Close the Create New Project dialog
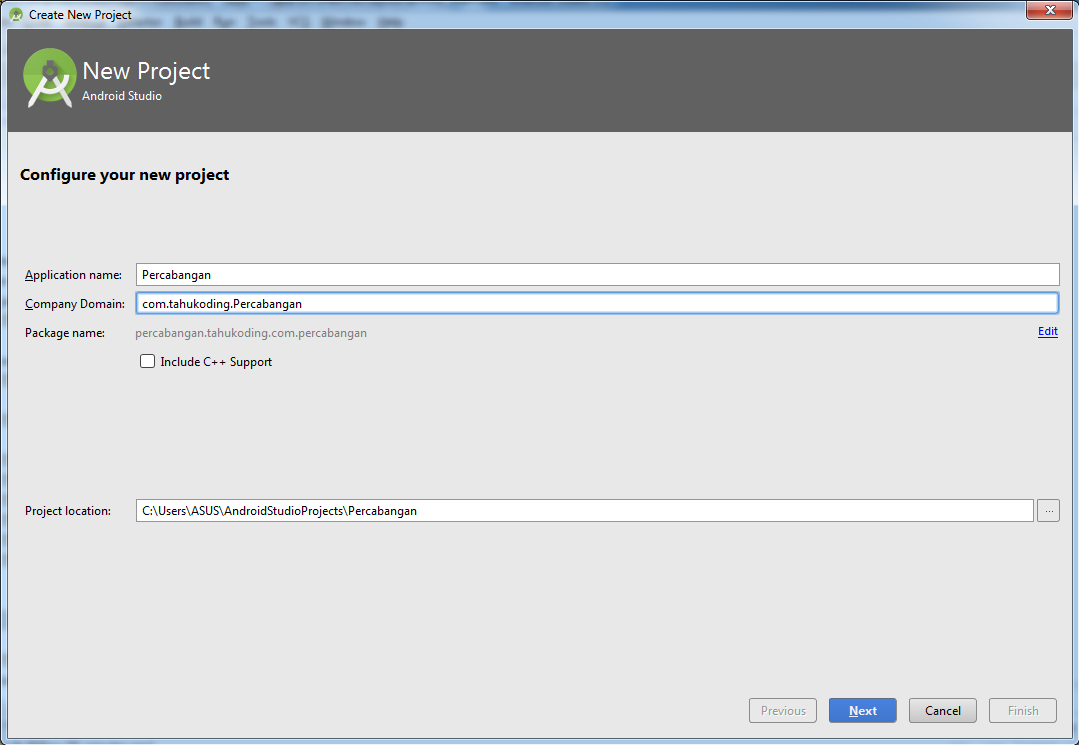The height and width of the screenshot is (745, 1079). click(x=1049, y=10)
